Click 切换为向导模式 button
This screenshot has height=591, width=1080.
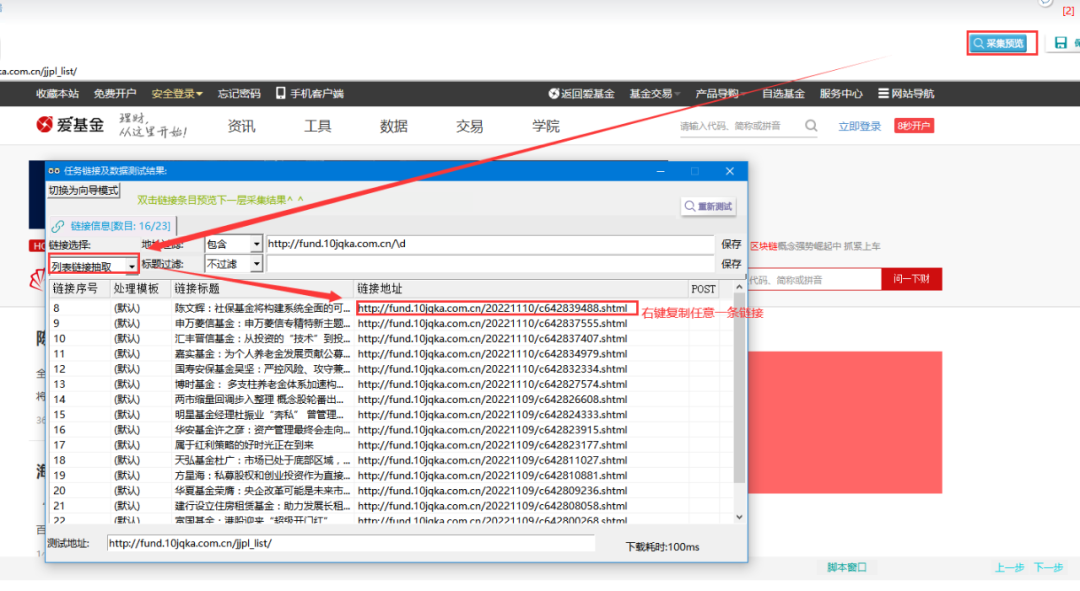(83, 190)
